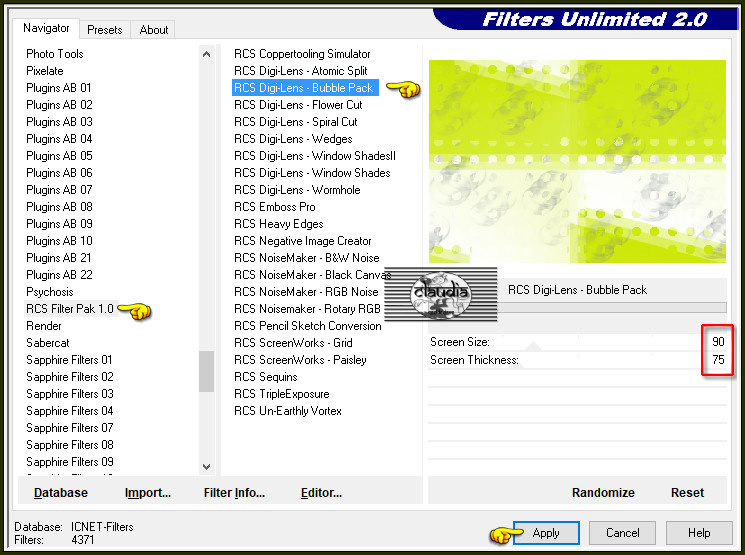
Task: Select the Render category
Action: [x=44, y=326]
